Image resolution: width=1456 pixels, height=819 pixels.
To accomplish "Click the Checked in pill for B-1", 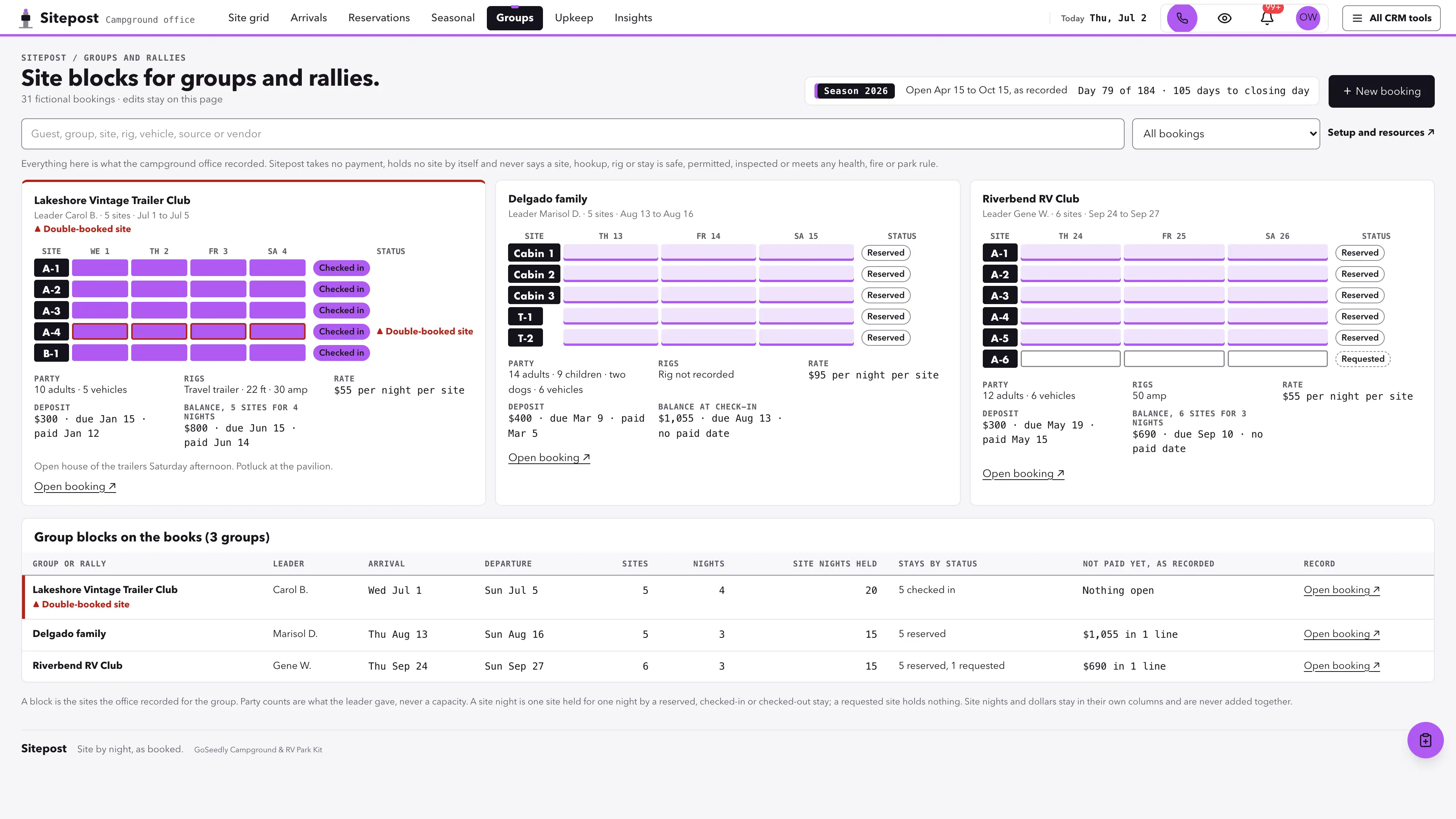I will pos(341,353).
